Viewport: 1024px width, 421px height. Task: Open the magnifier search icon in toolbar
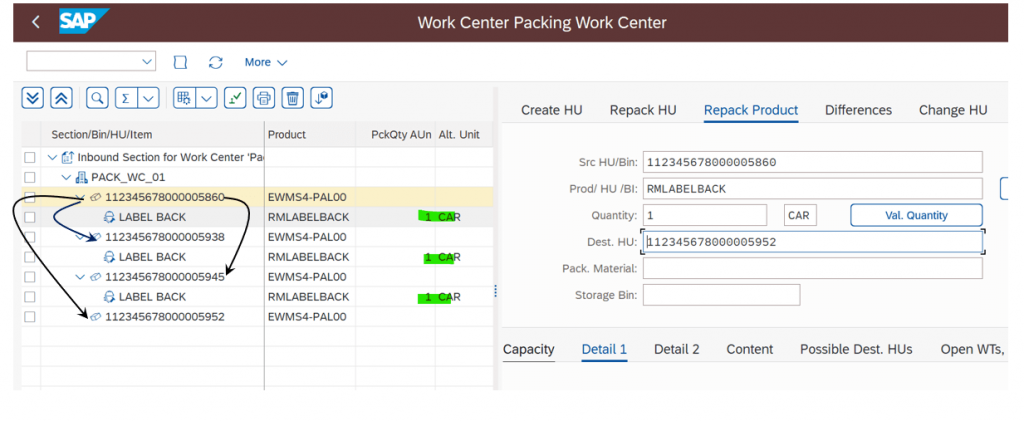97,98
